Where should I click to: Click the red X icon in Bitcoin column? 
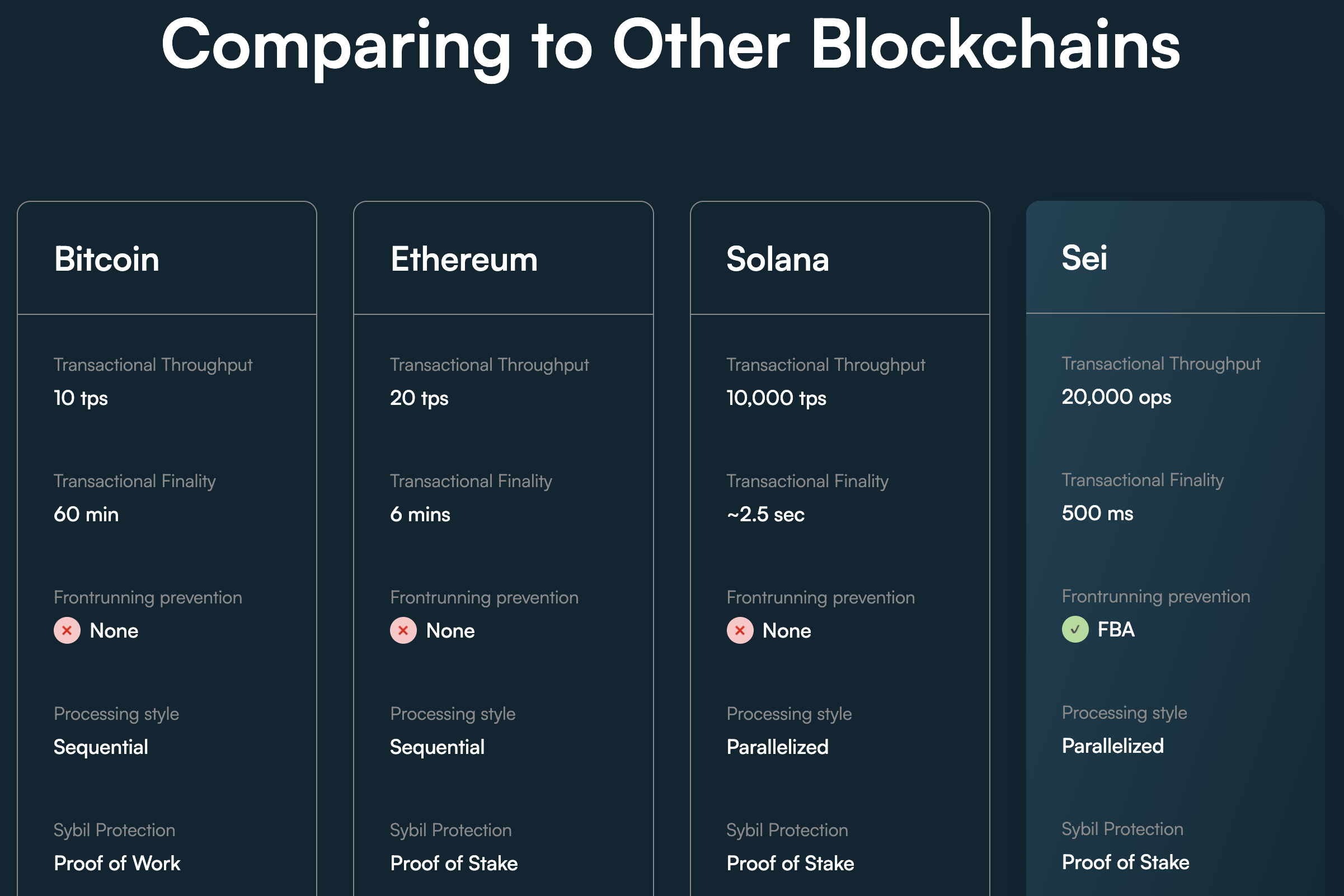click(67, 630)
